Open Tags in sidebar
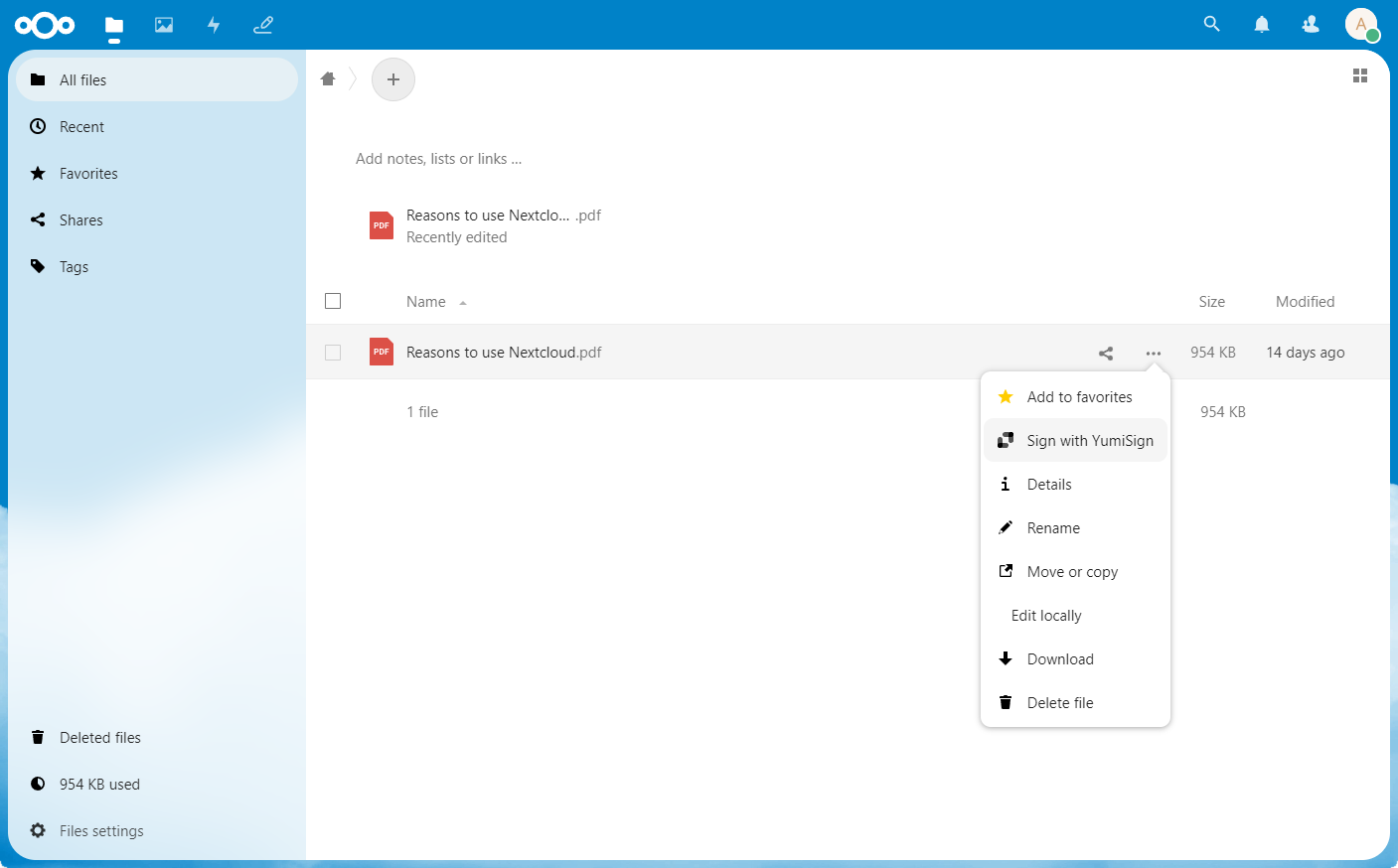 point(157,266)
